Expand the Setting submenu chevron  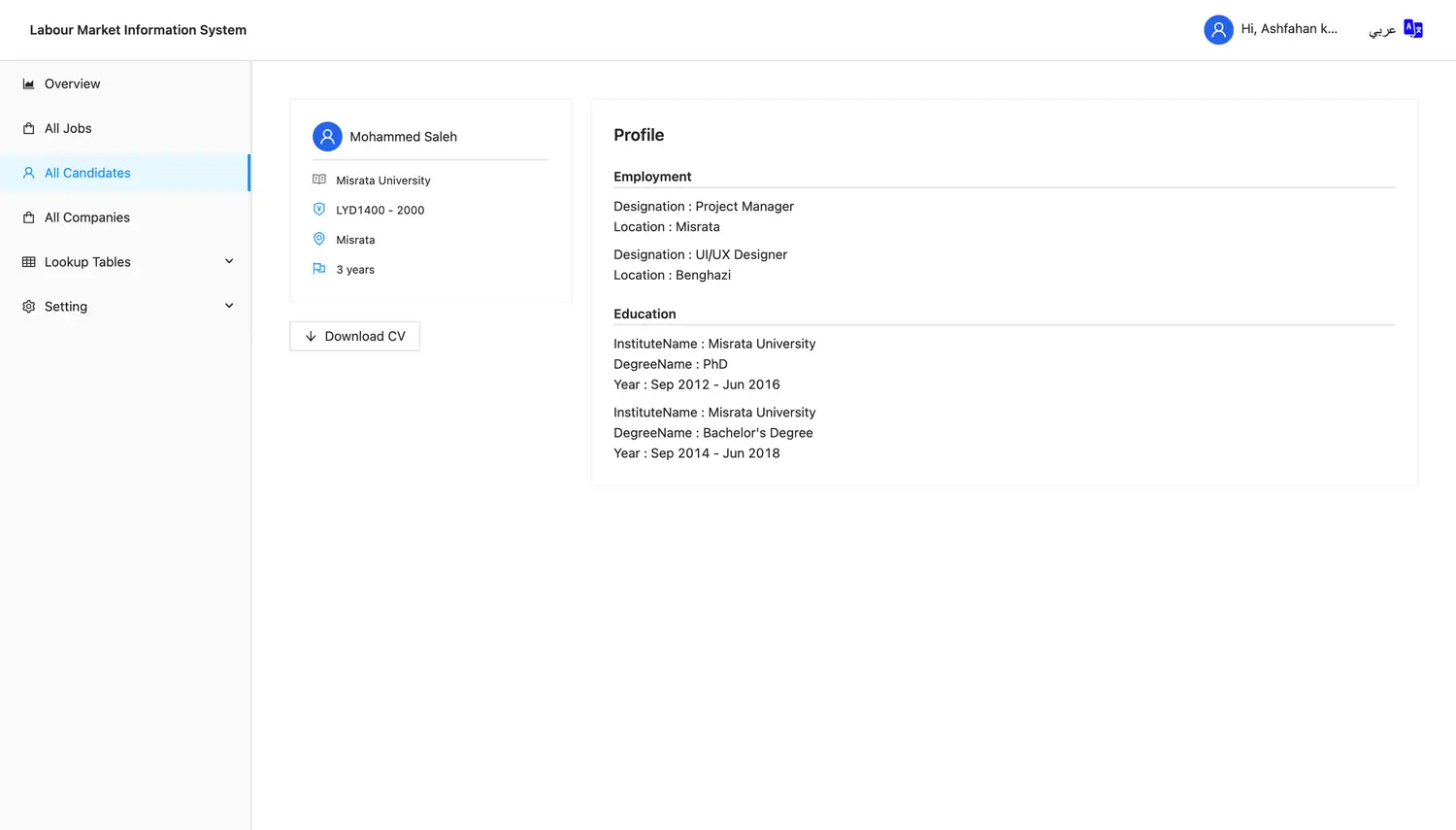[229, 306]
